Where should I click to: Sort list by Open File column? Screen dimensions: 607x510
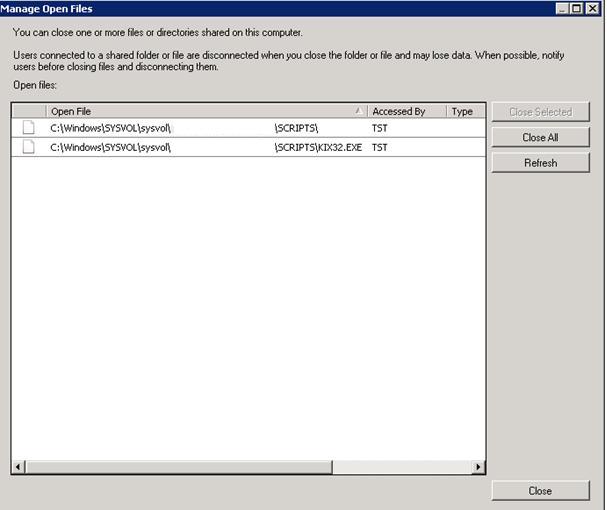point(200,111)
